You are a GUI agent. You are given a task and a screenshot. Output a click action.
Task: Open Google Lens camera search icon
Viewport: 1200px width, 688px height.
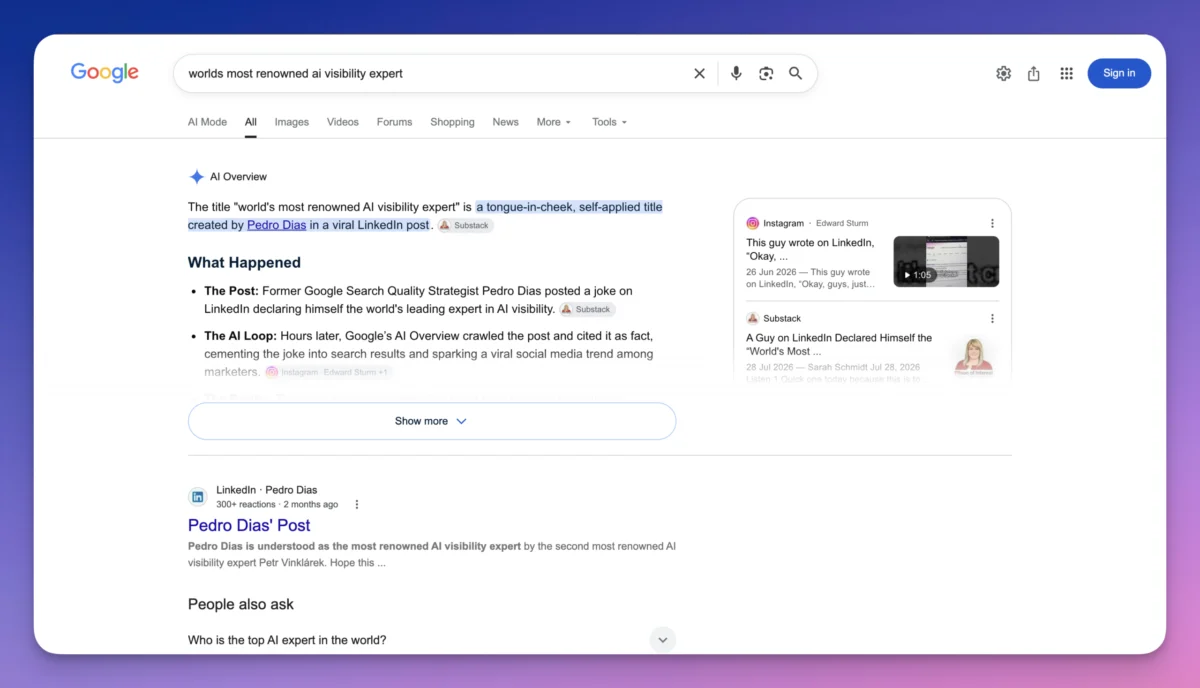point(766,73)
